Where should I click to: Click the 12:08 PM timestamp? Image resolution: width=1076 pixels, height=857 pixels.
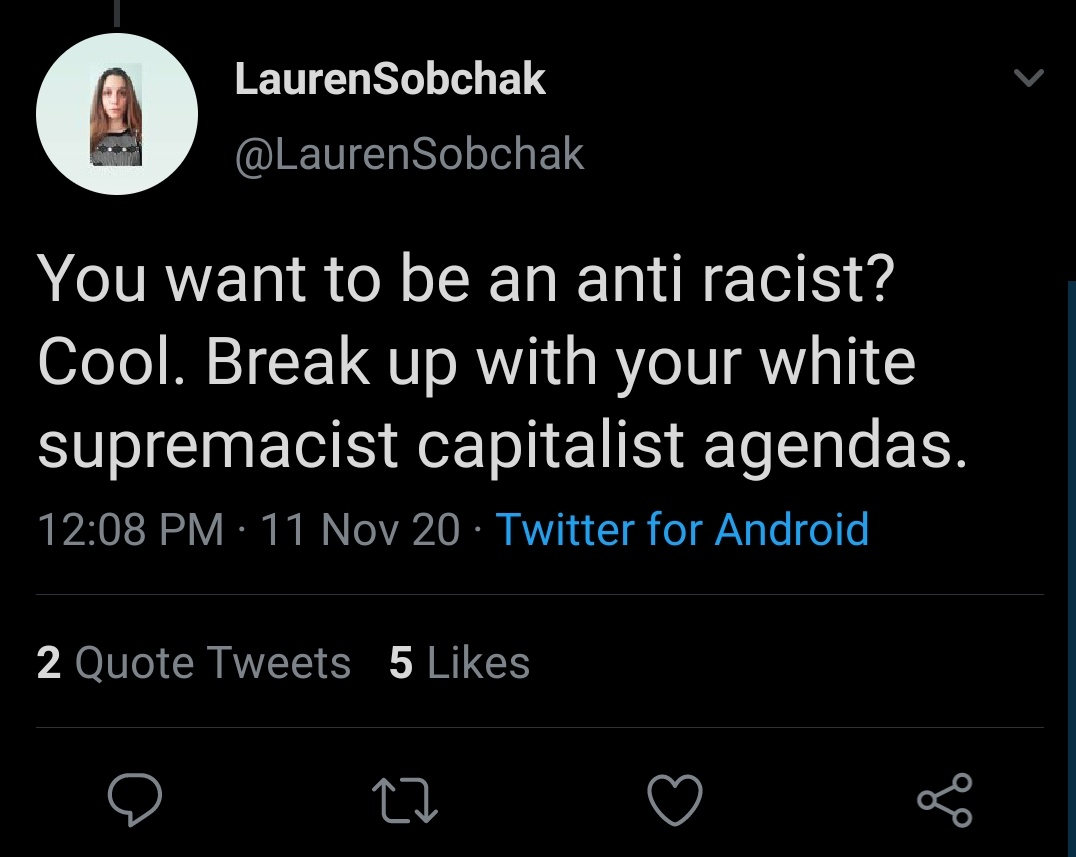pyautogui.click(x=131, y=529)
